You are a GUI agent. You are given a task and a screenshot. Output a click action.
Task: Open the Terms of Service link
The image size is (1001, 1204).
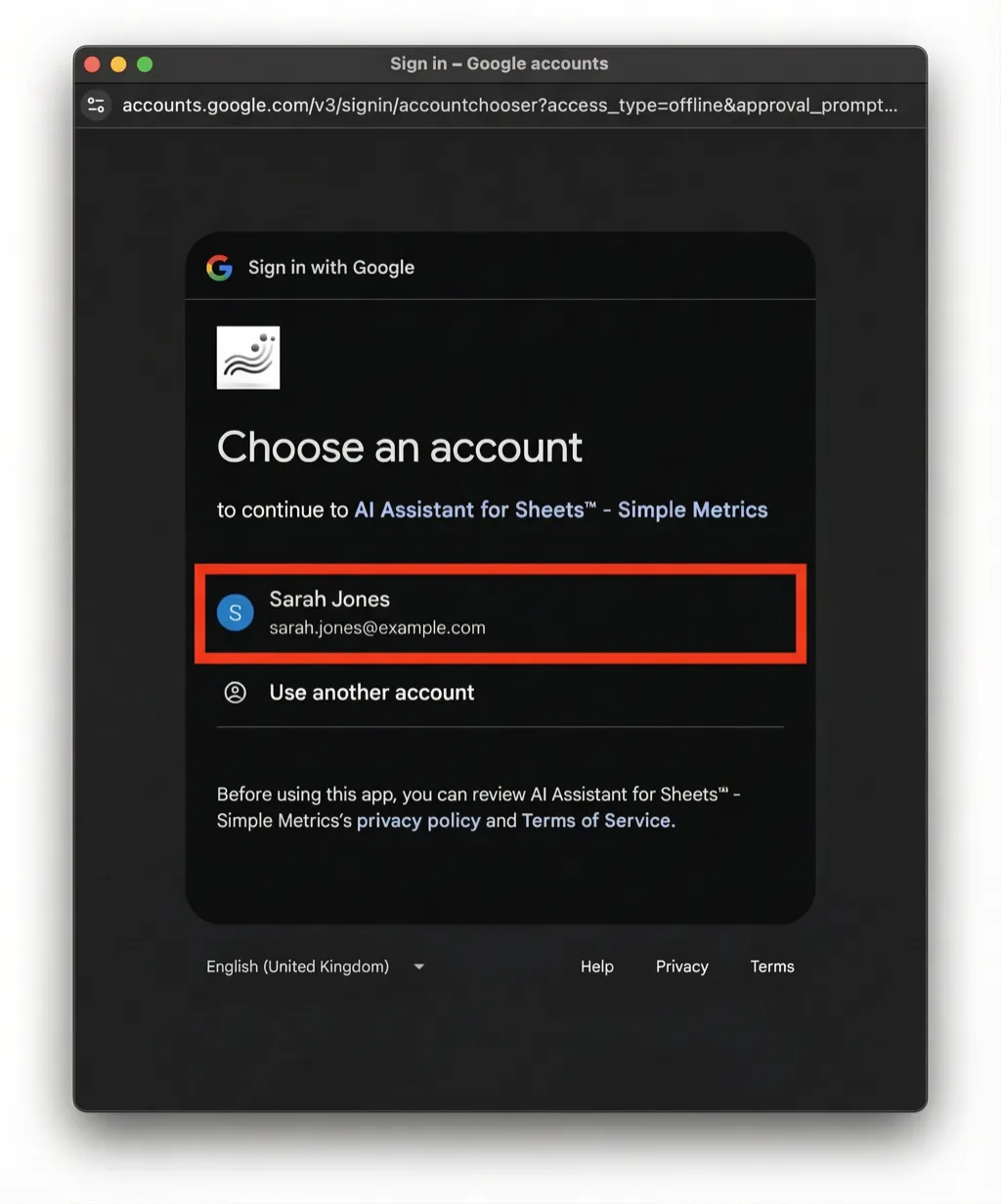pyautogui.click(x=596, y=820)
